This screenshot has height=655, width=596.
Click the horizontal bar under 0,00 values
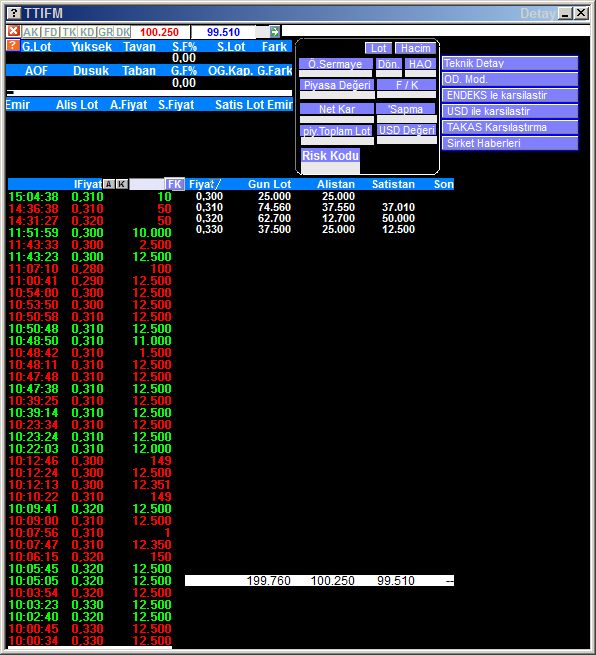point(149,93)
